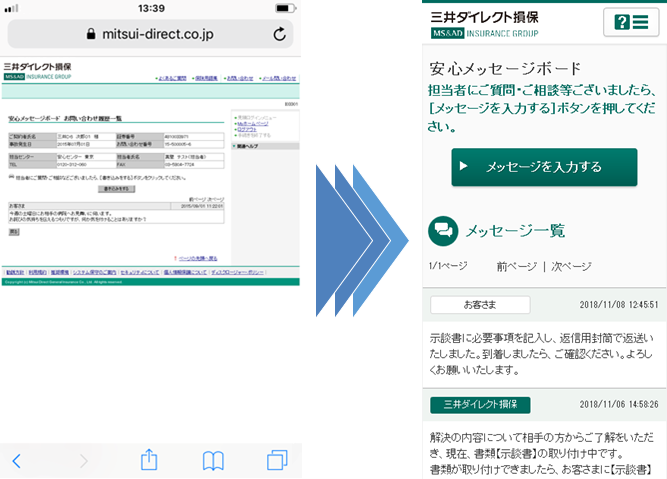Image resolution: width=667 pixels, height=479 pixels.
Task: Tap the battery indicator in status bar
Action: tap(285, 8)
